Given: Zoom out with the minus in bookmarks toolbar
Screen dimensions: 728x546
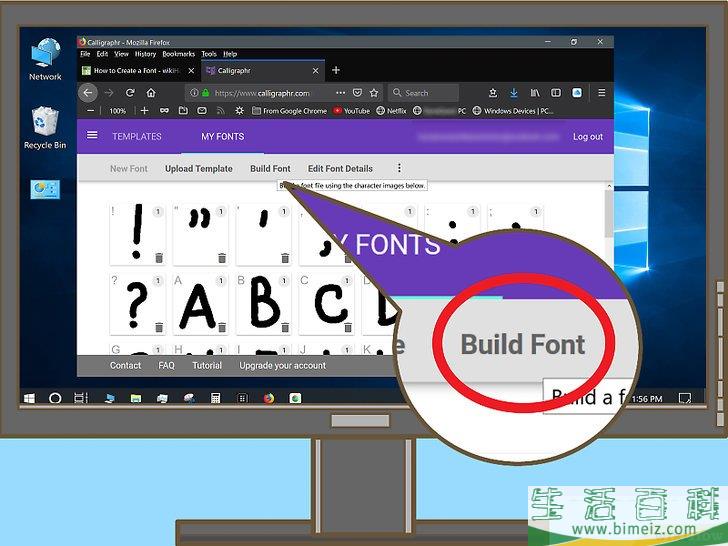Looking at the screenshot, I should (91, 110).
